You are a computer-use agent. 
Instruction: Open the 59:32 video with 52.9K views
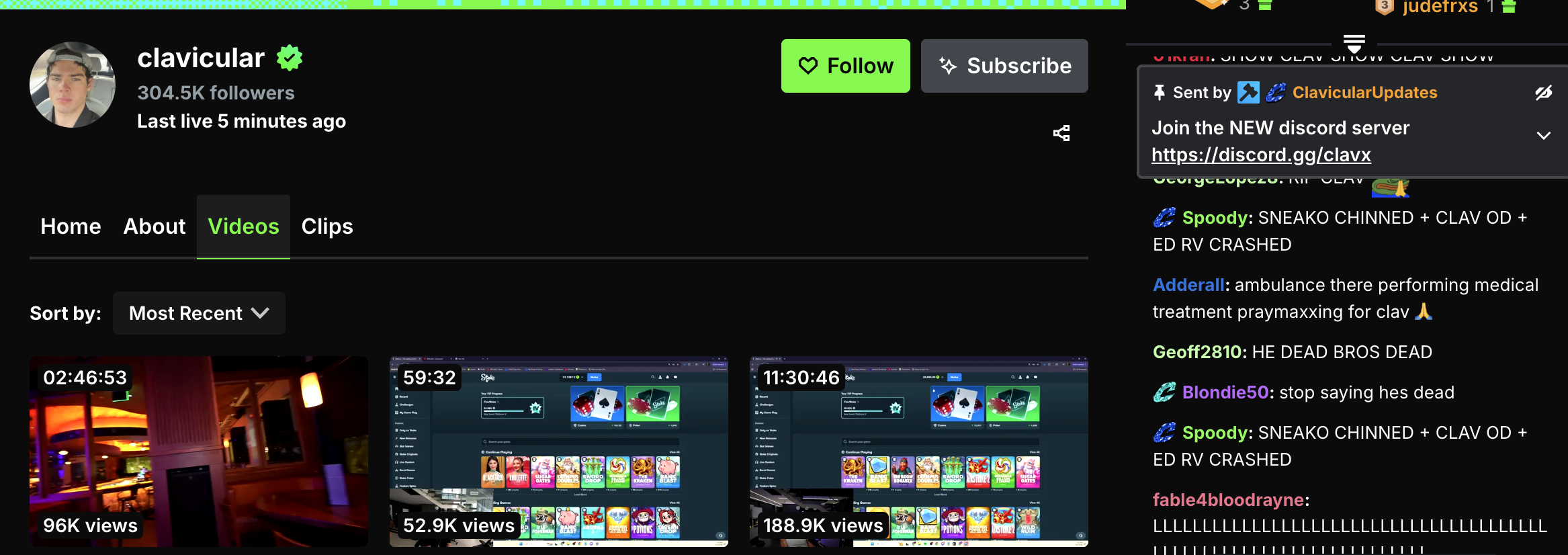(x=558, y=451)
